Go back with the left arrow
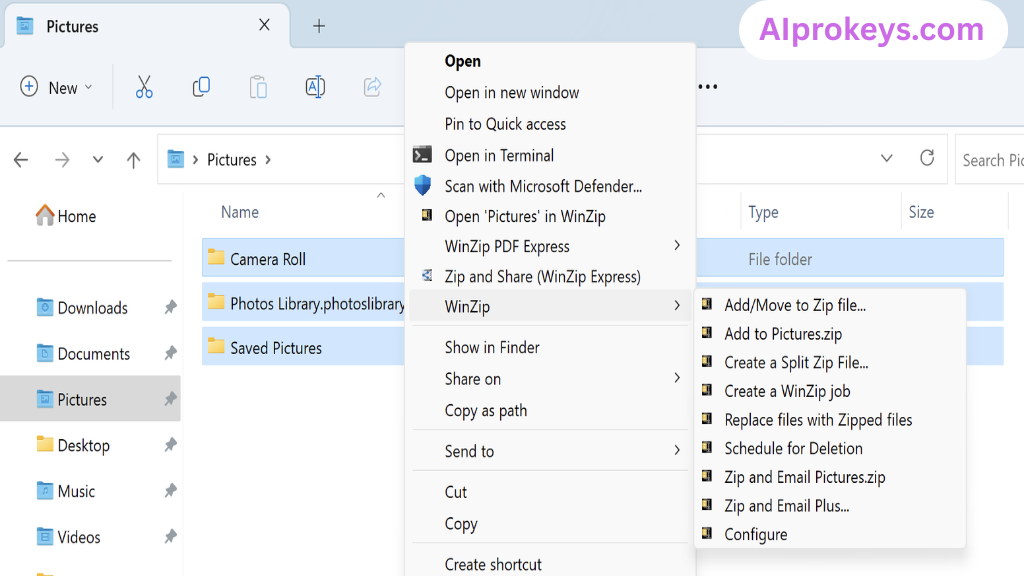1024x576 pixels. (21, 159)
